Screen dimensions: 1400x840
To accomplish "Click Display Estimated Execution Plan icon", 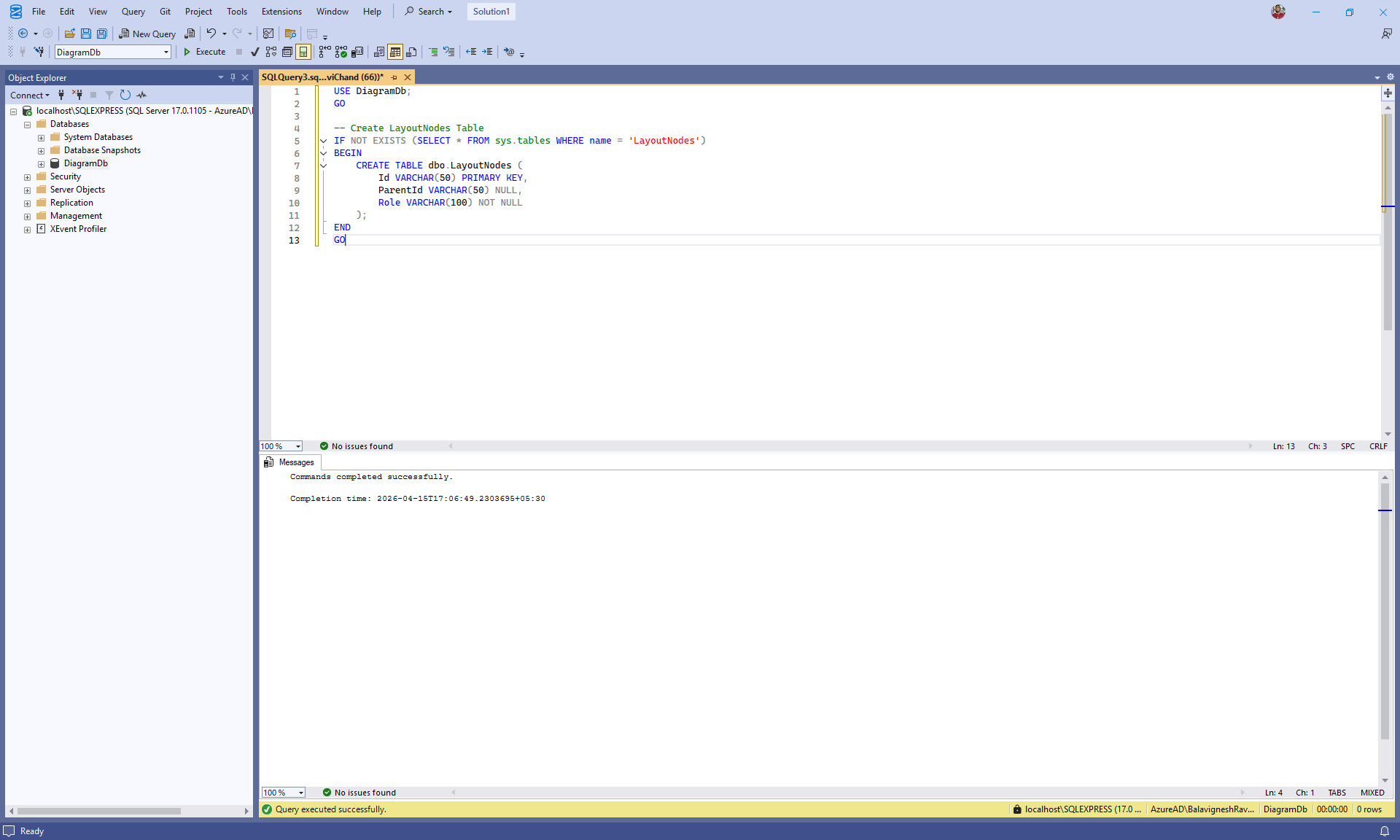I will (x=271, y=52).
